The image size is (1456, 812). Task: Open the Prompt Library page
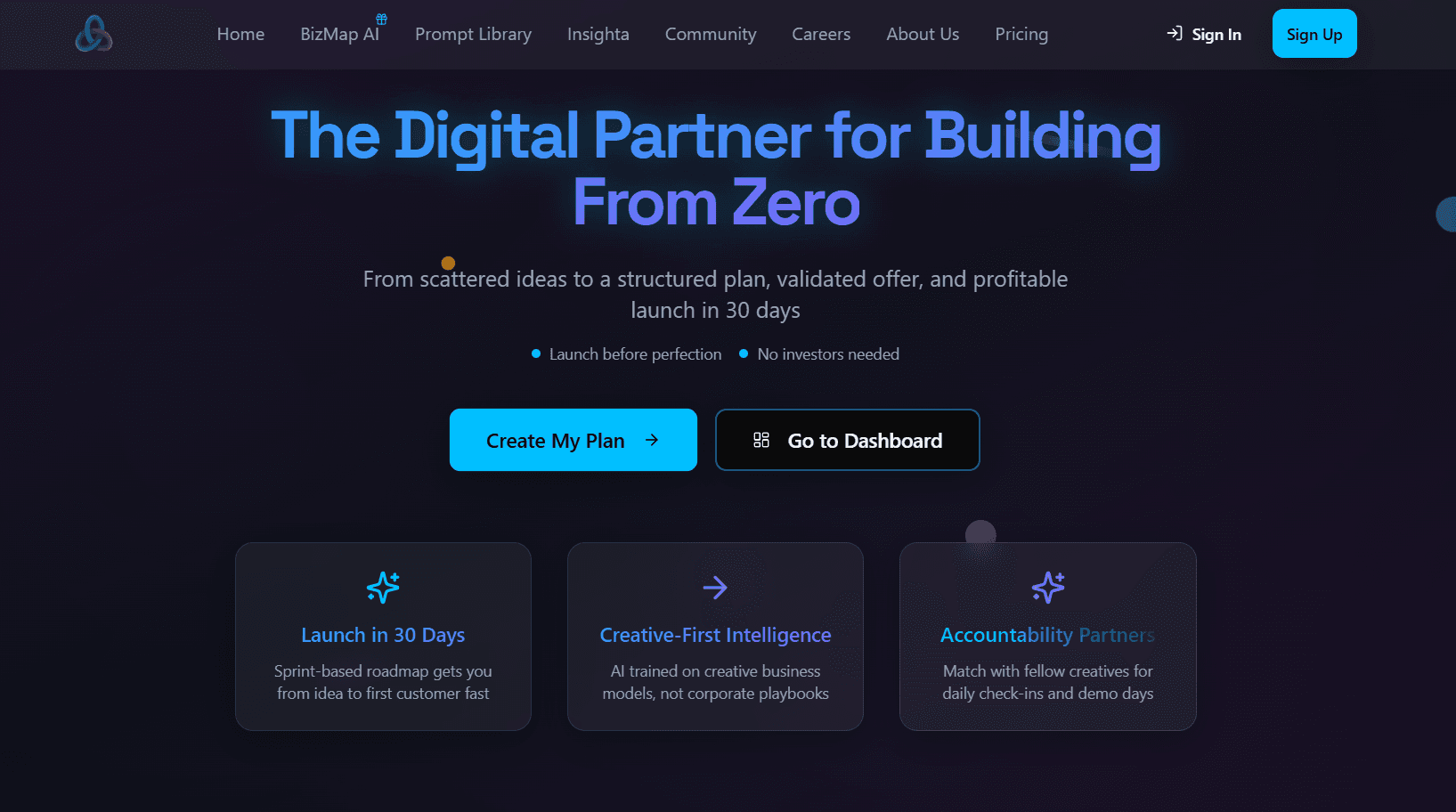(x=473, y=34)
